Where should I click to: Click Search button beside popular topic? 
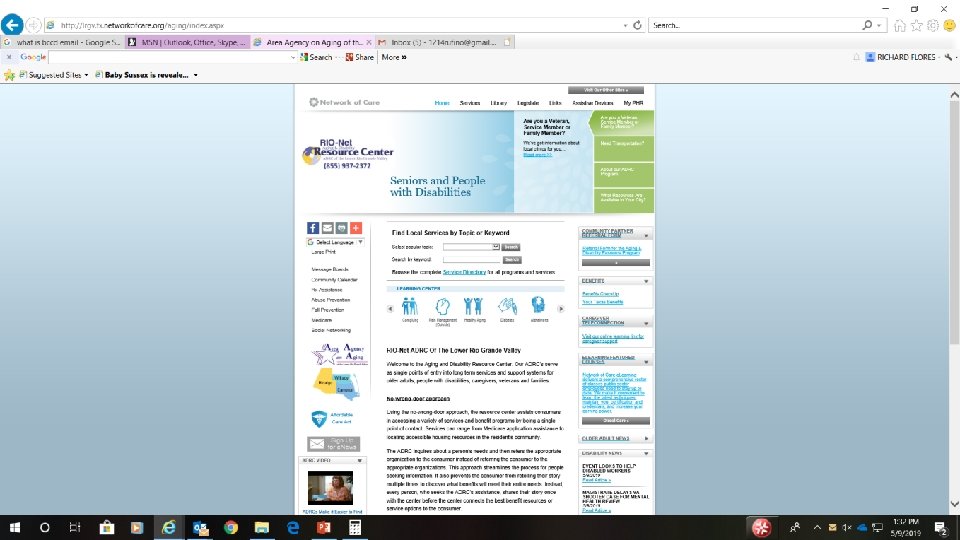point(511,247)
